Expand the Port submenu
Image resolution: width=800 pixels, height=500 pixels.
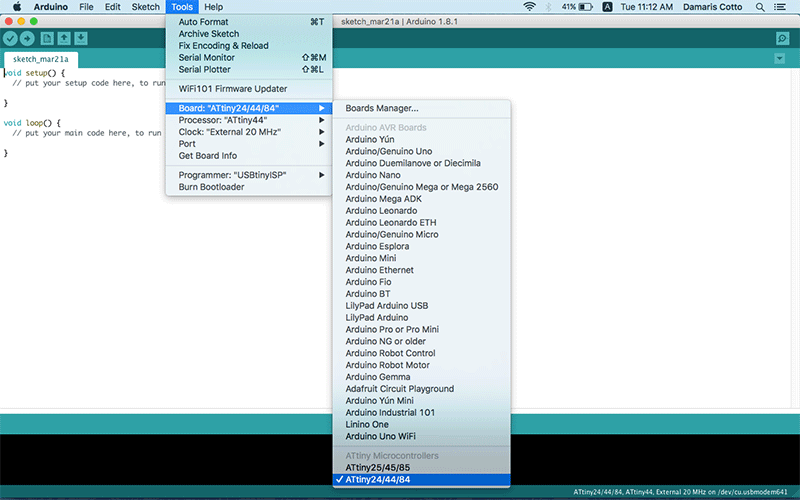[249, 144]
